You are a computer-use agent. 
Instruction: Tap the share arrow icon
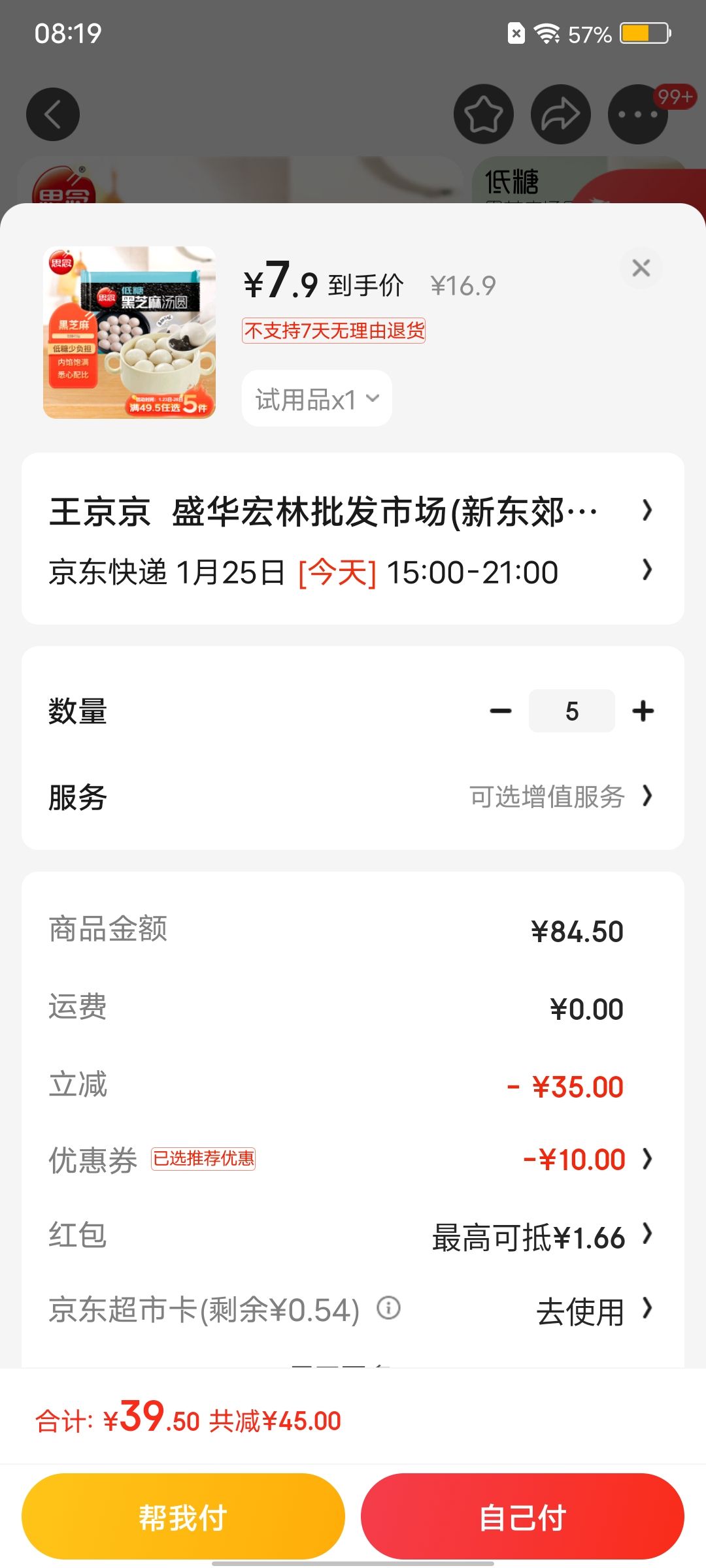coord(561,114)
